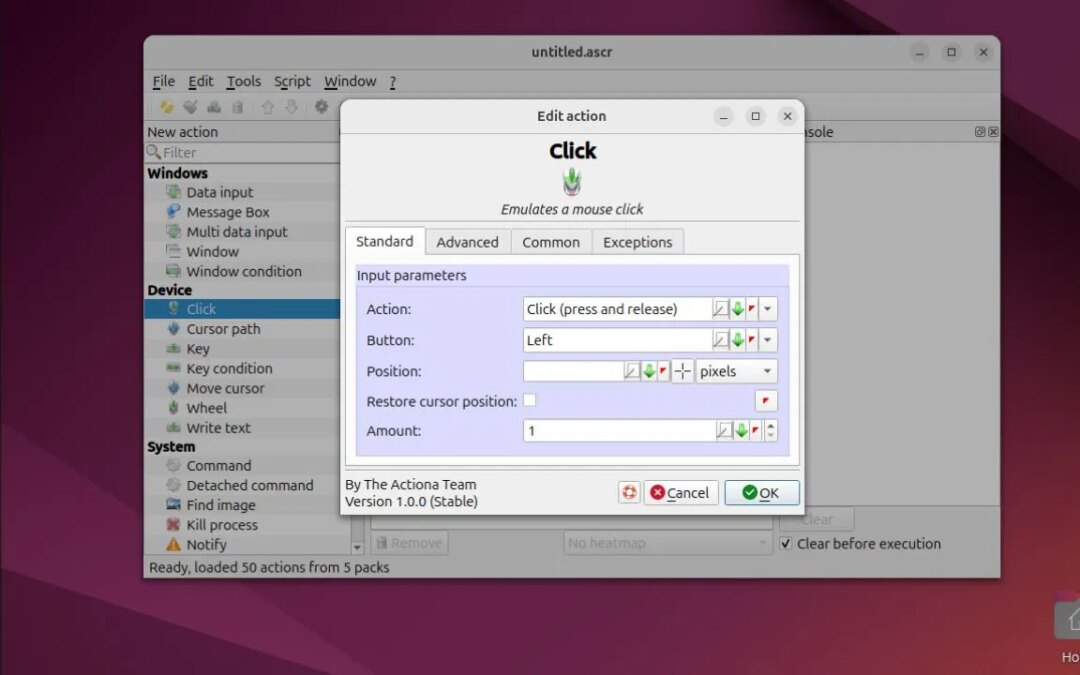Confirm the dialog with the OK button
The height and width of the screenshot is (675, 1080).
coord(761,492)
